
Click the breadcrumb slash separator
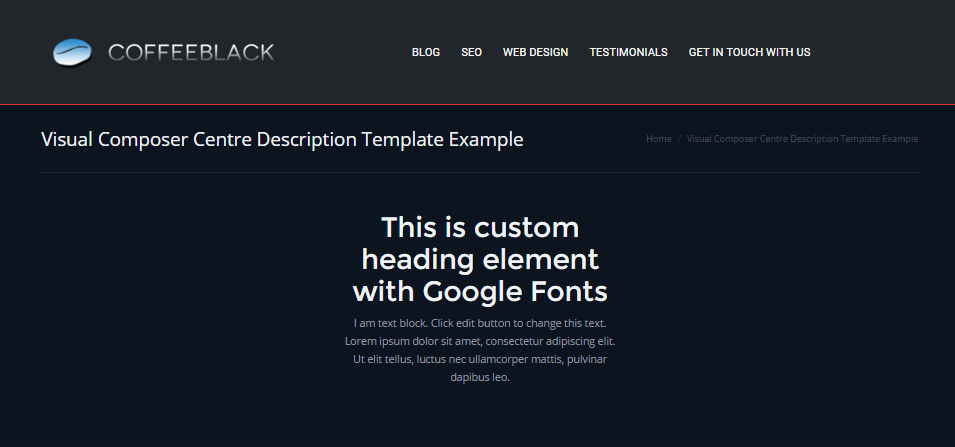[679, 139]
